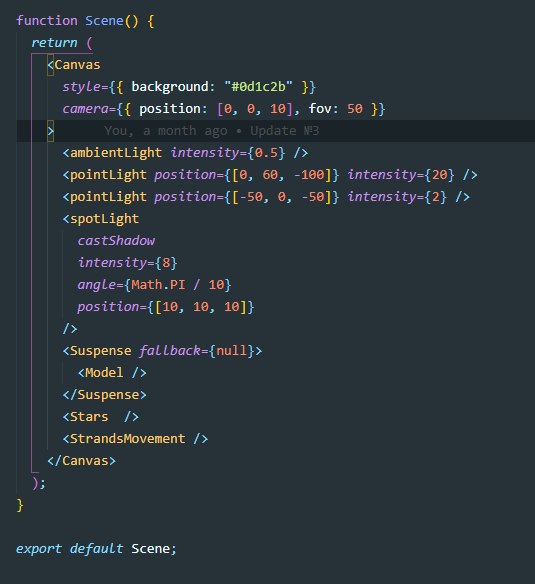Click the null value in the fallback prop
The width and height of the screenshot is (535, 584).
point(231,351)
